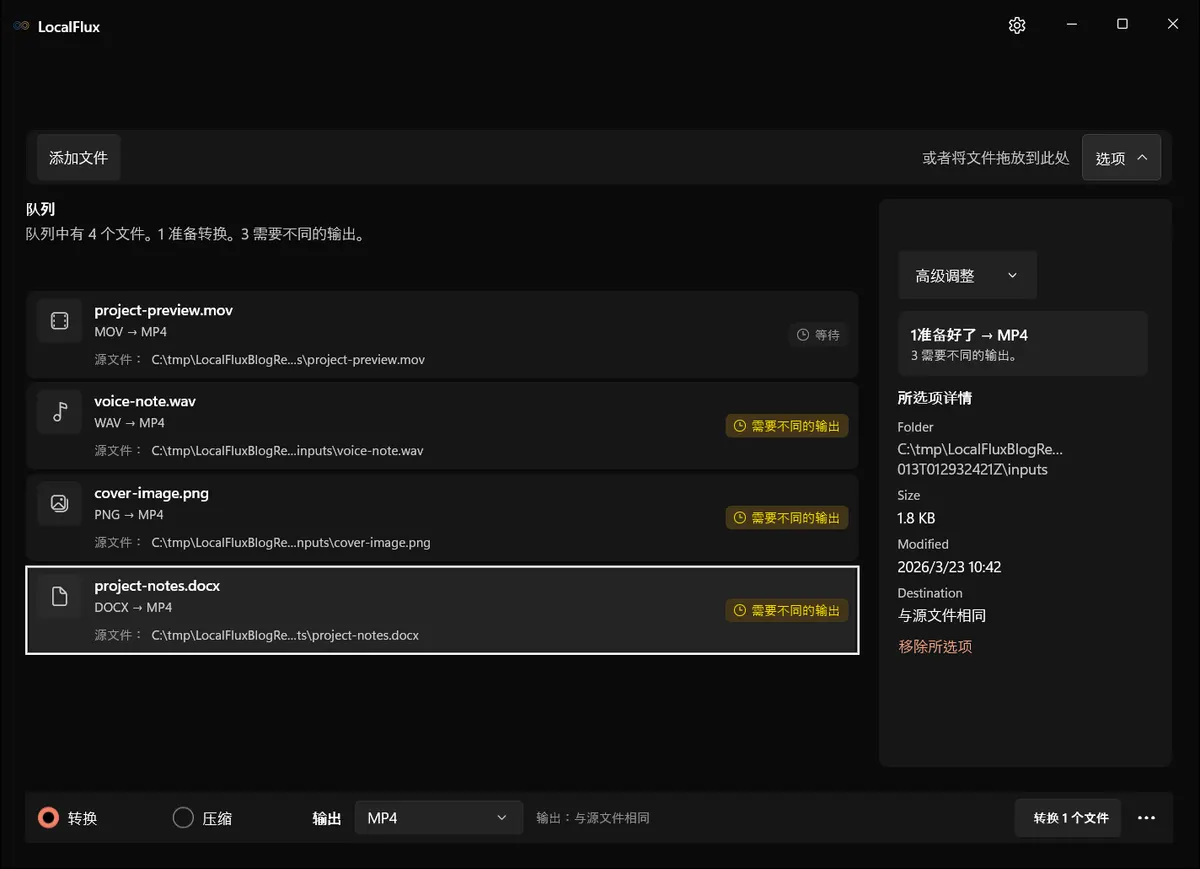1200x869 pixels.
Task: Click the LocalFlux logo icon
Action: [21, 27]
